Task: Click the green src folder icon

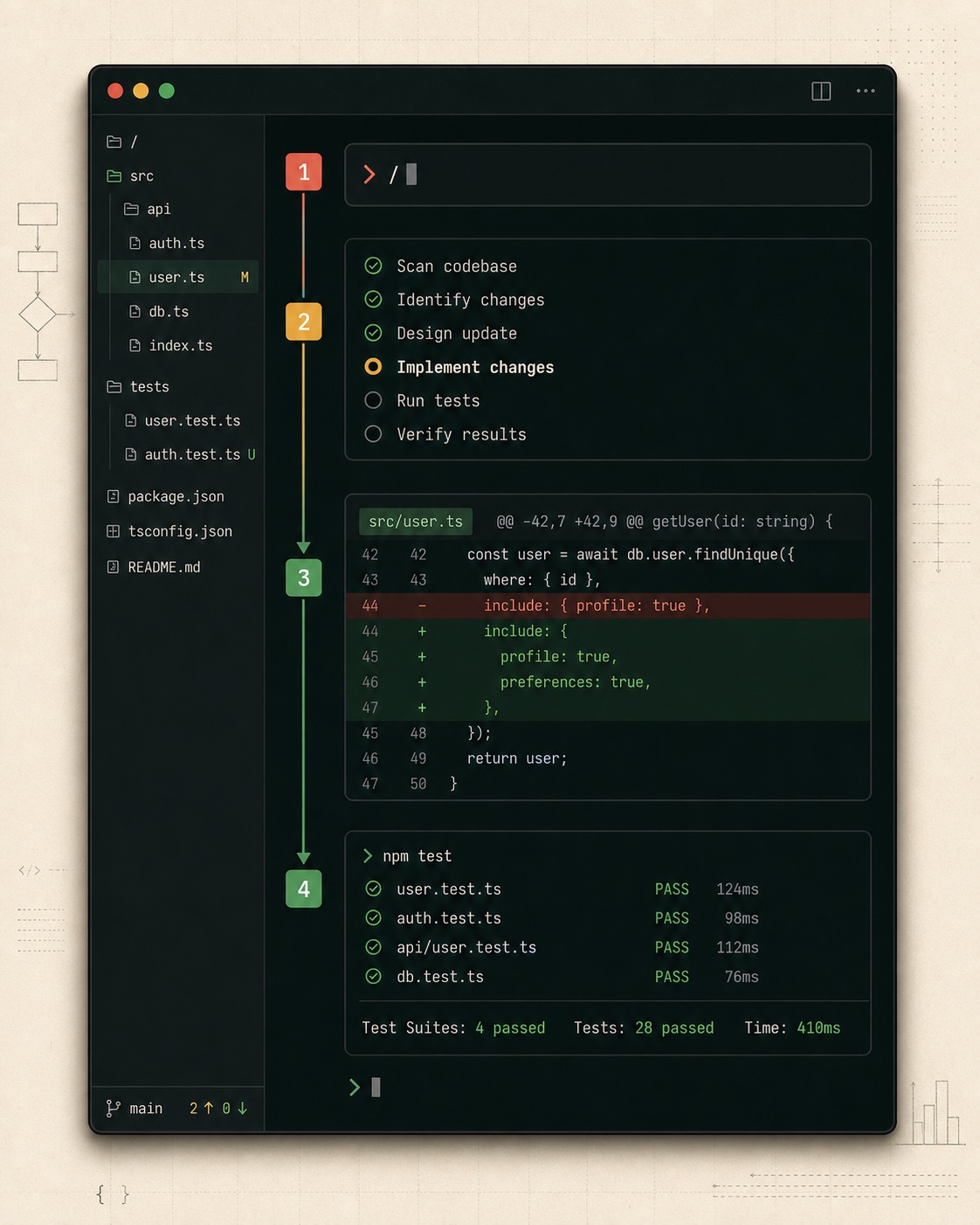Action: [114, 176]
